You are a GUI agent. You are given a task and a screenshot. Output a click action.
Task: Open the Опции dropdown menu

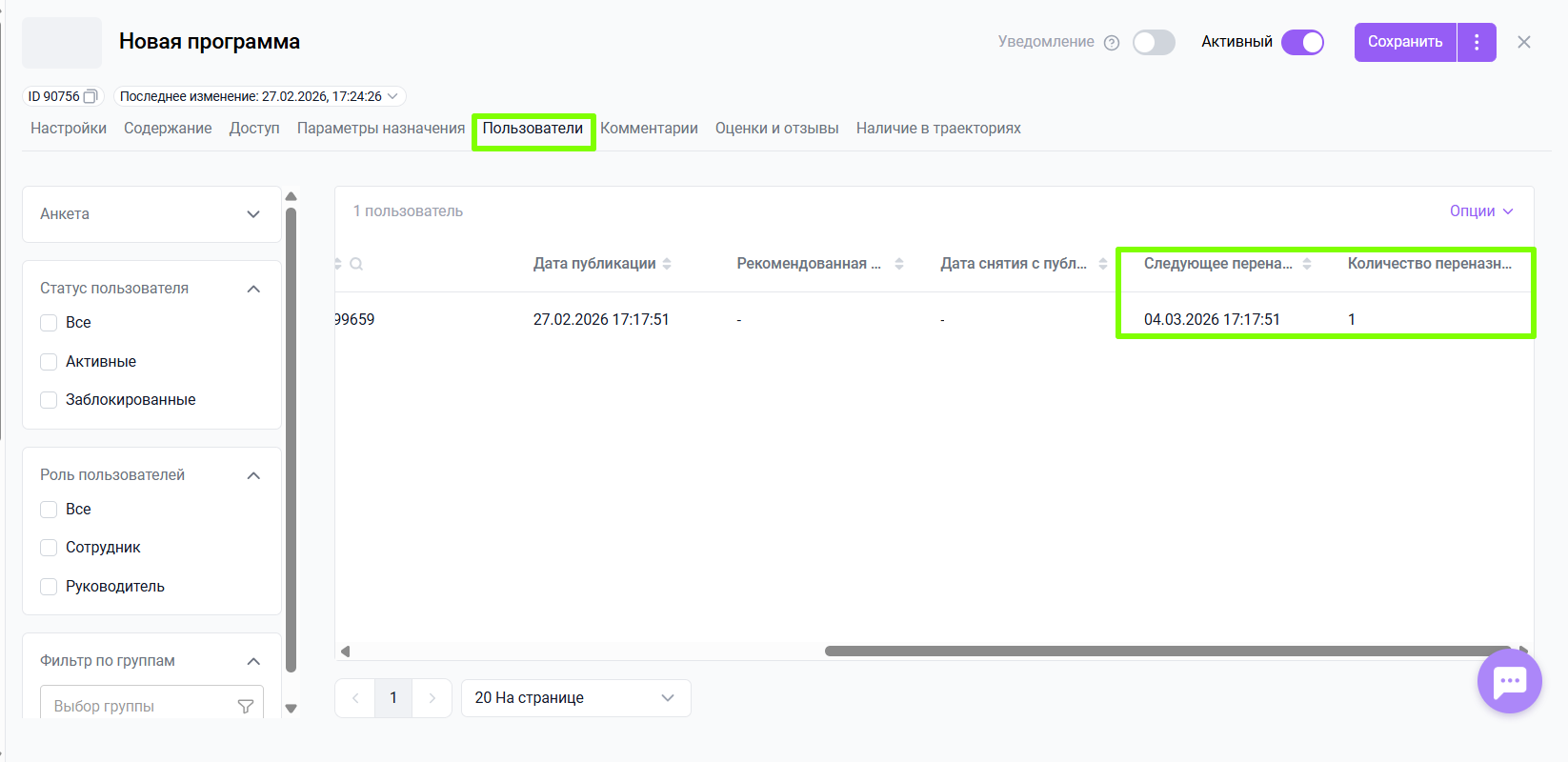(1481, 211)
